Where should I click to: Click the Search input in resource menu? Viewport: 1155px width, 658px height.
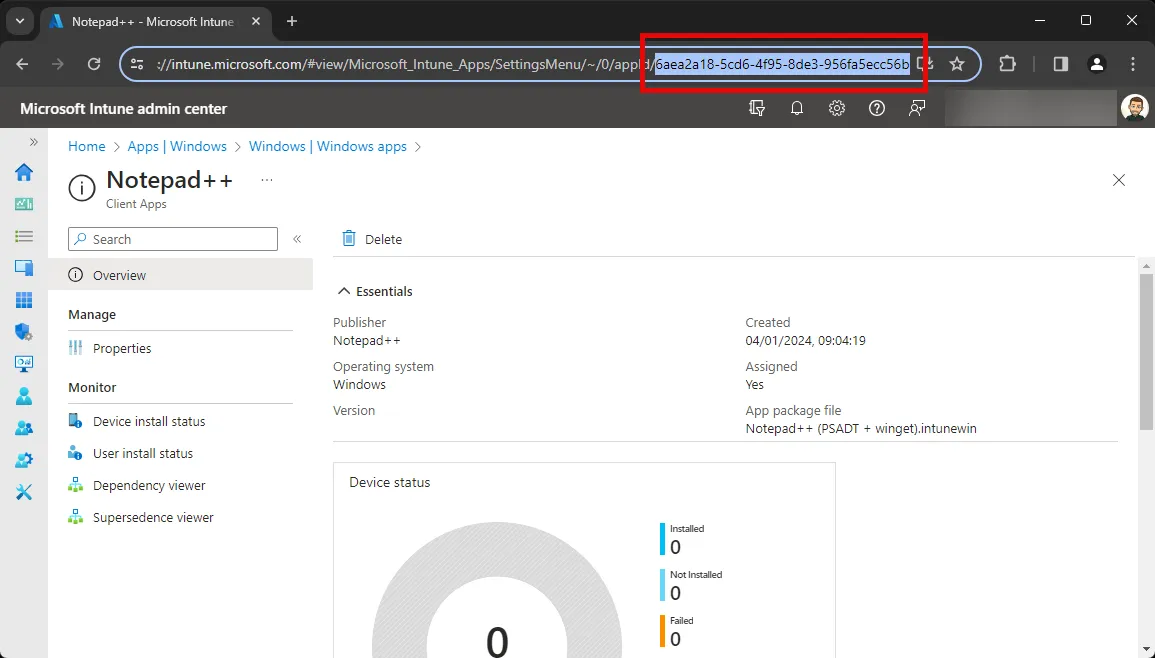173,239
